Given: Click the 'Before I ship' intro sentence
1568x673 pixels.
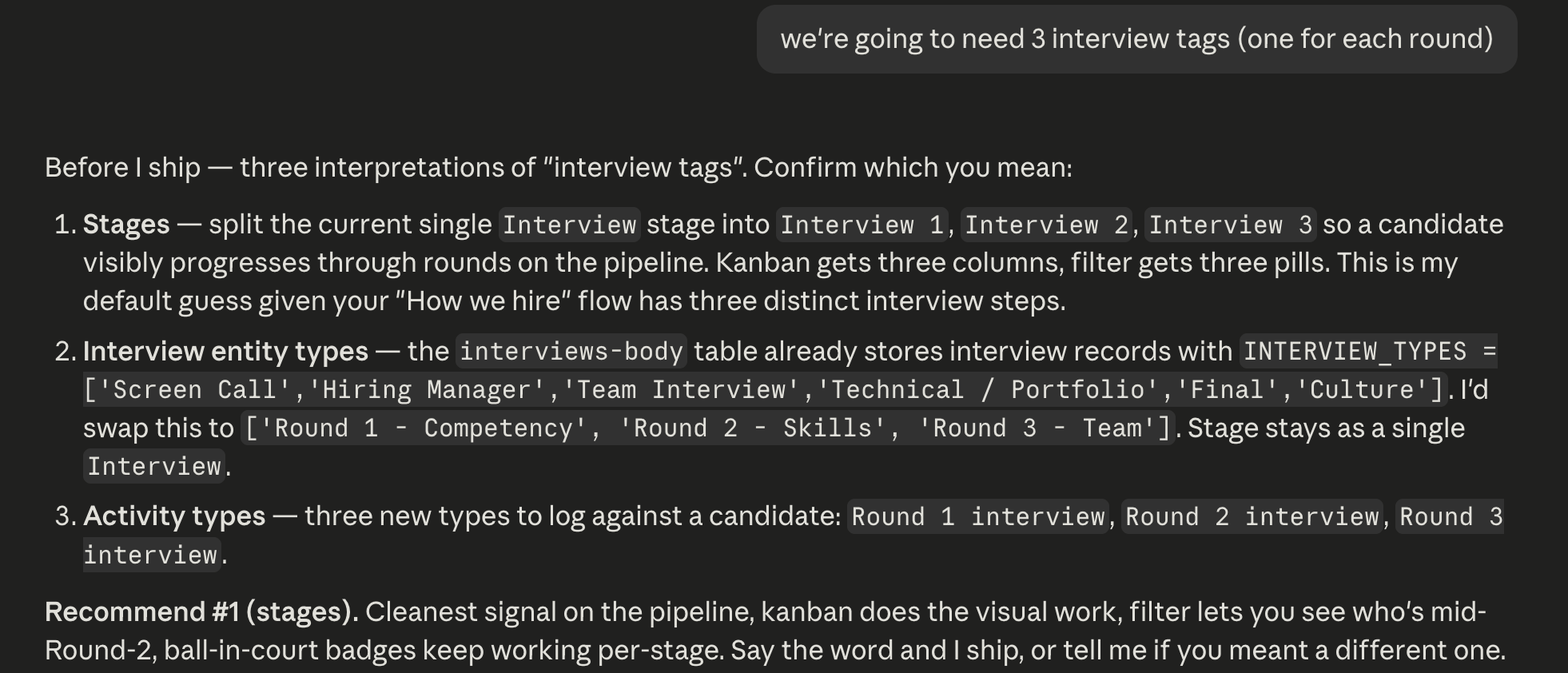Looking at the screenshot, I should [558, 167].
